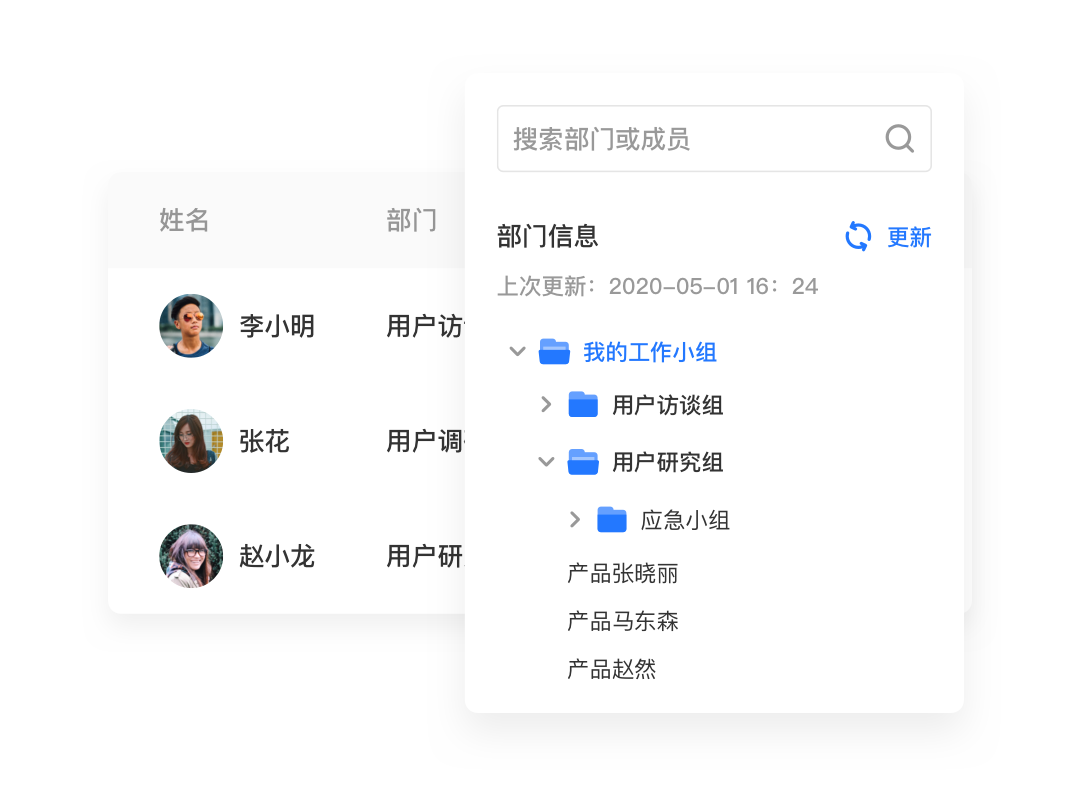Collapse the 用户研究组 tree node
The image size is (1080, 790).
point(545,462)
